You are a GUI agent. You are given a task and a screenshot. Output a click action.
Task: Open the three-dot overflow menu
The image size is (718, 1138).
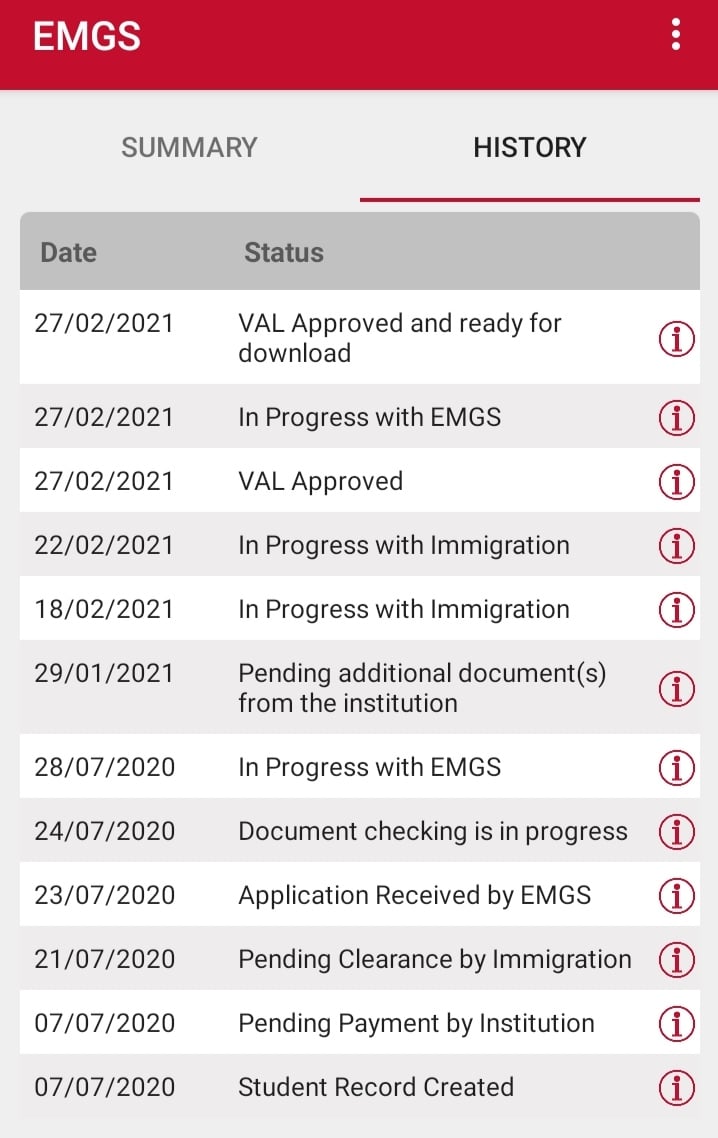[676, 35]
